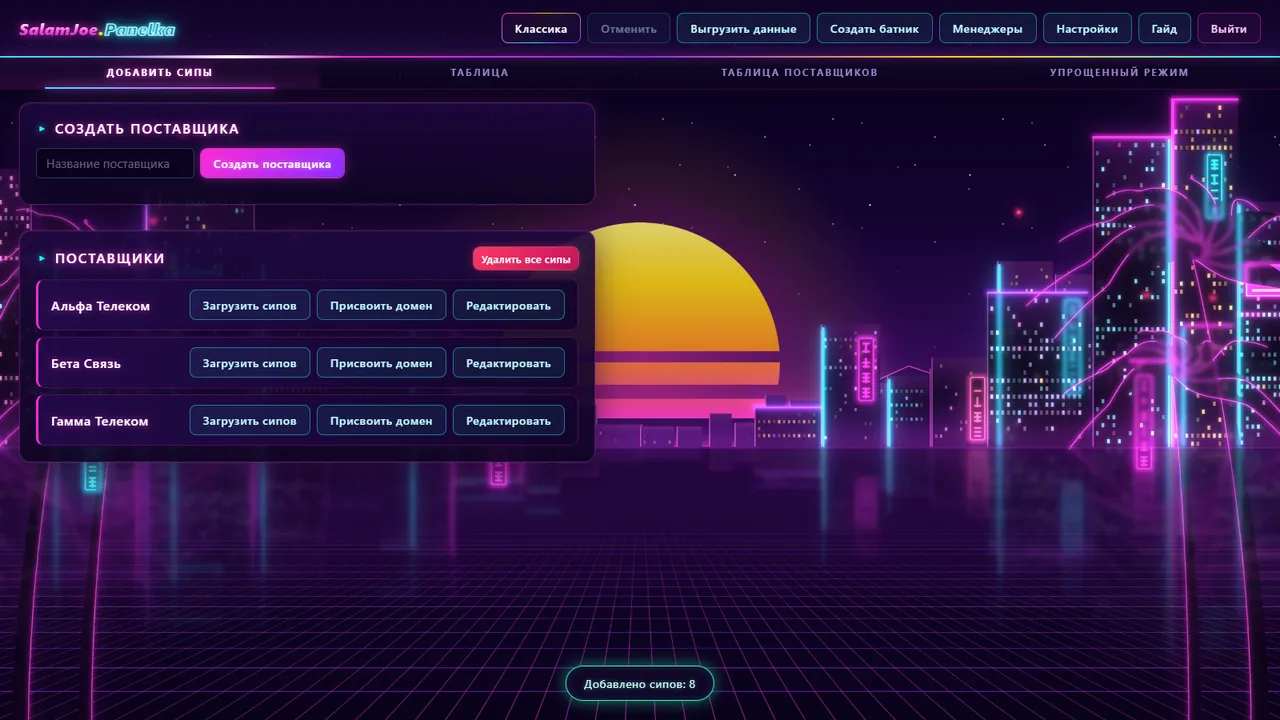Switch to the Таблица tab

[480, 73]
